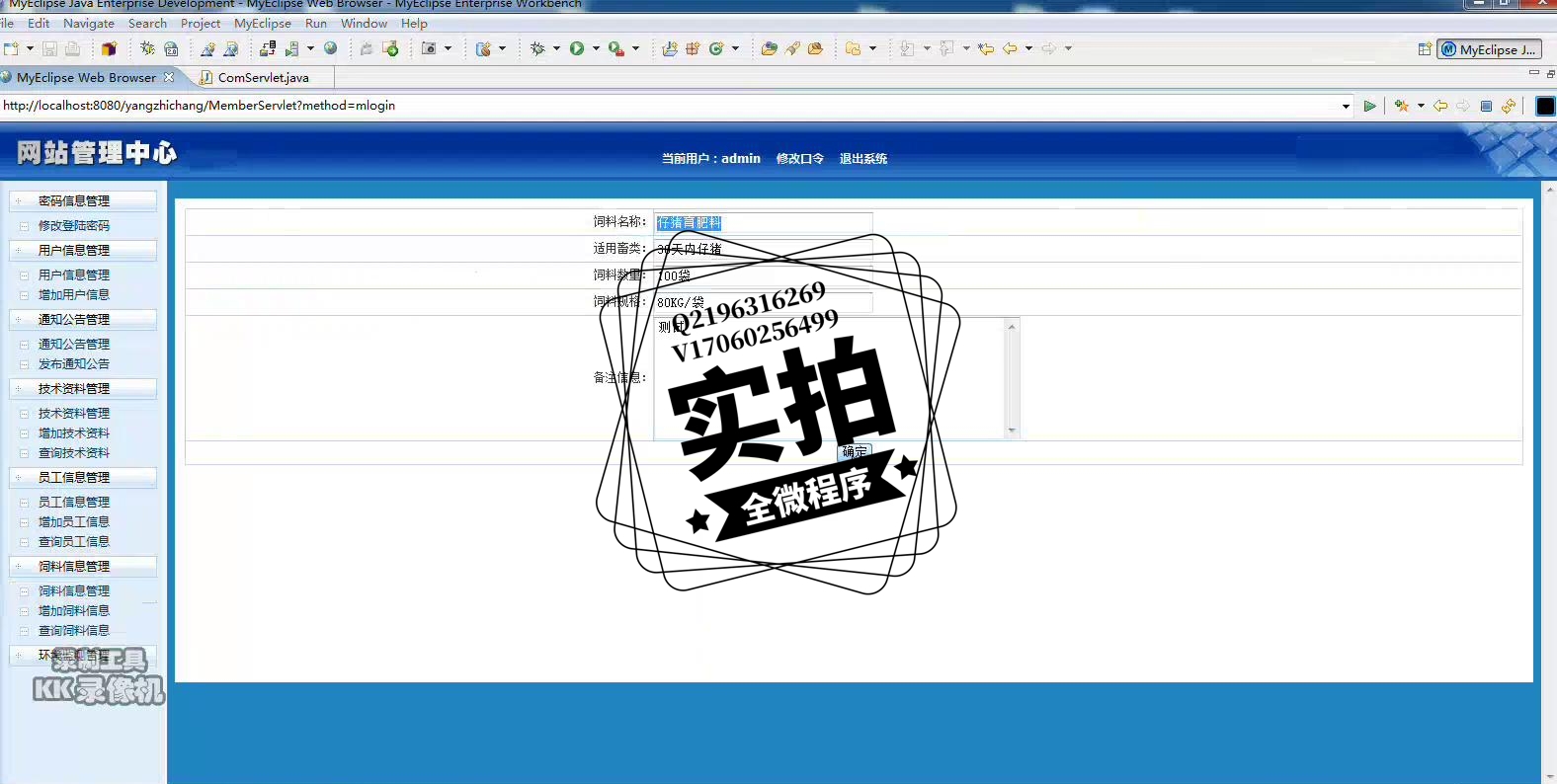Click the 修改口令 link in header
1557x784 pixels.
pyautogui.click(x=799, y=158)
